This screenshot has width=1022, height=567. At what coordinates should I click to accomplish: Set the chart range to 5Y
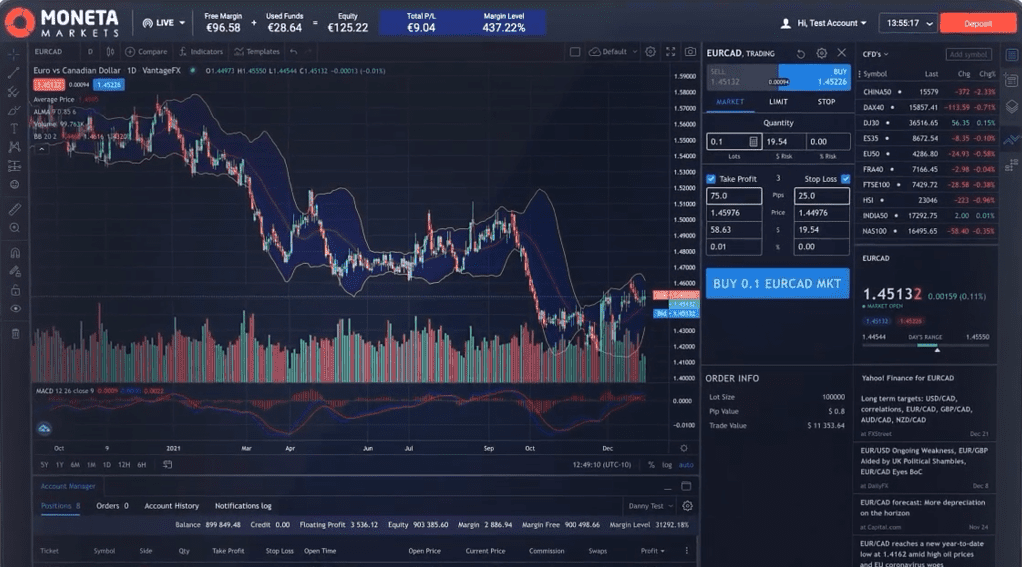pyautogui.click(x=44, y=465)
